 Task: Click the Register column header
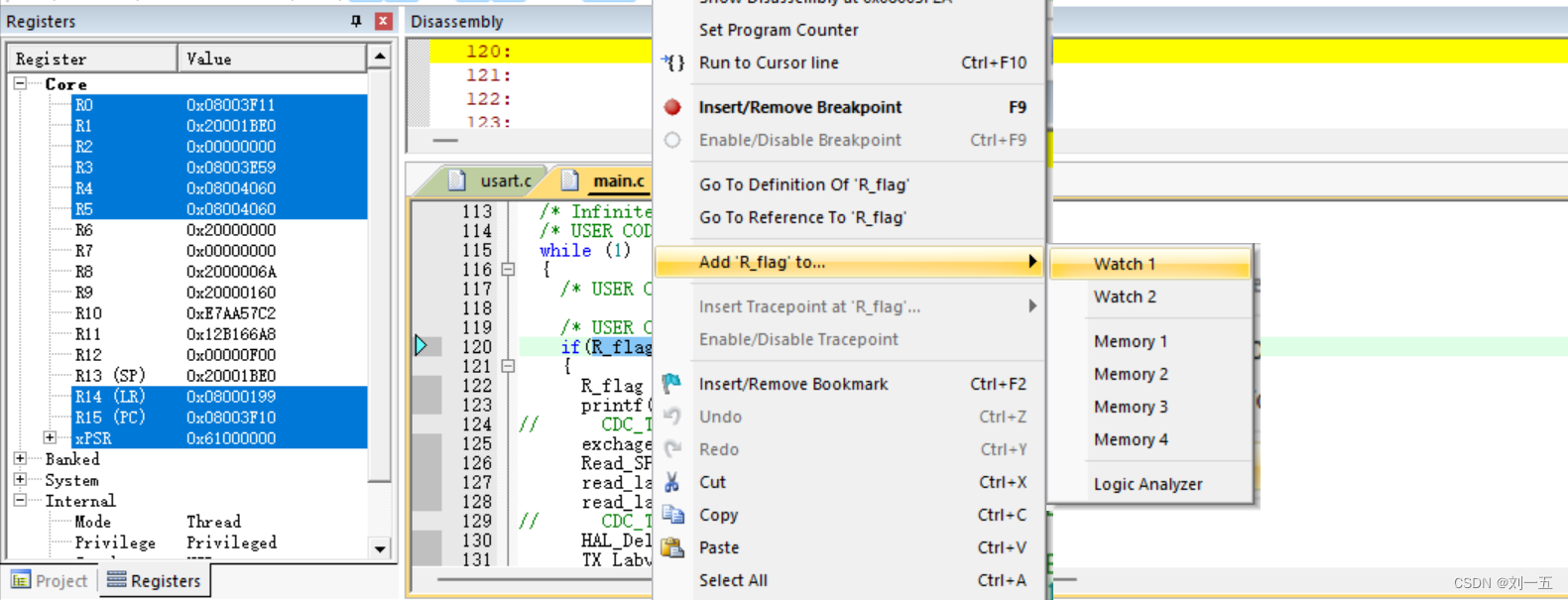point(93,59)
